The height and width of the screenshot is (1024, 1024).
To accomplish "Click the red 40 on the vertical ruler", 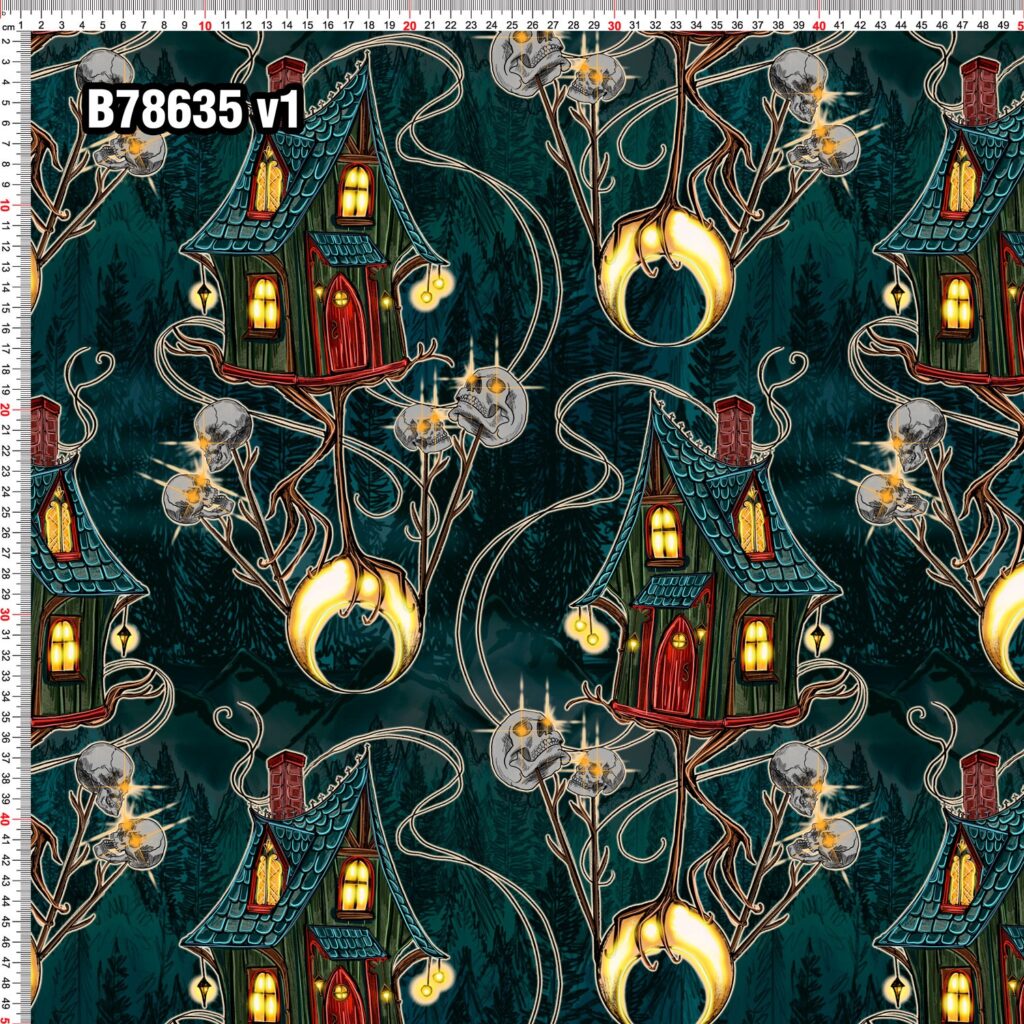I will [5, 819].
